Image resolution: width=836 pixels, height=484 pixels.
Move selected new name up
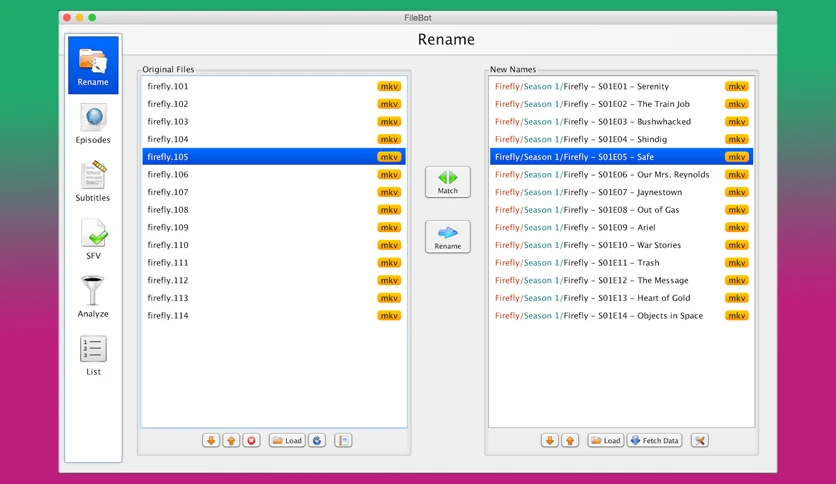click(x=570, y=440)
